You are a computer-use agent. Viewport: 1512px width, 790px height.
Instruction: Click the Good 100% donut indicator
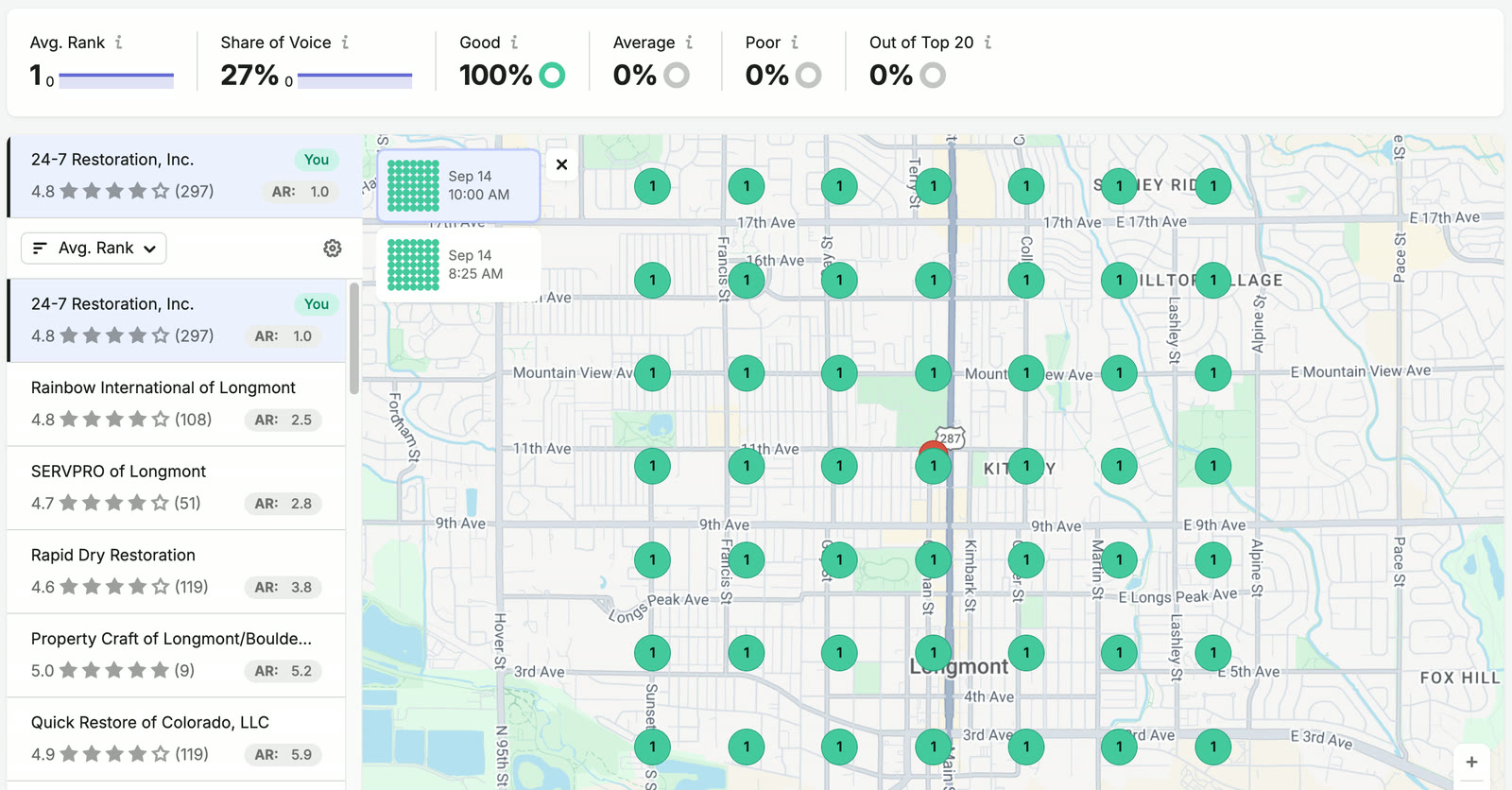tap(552, 75)
